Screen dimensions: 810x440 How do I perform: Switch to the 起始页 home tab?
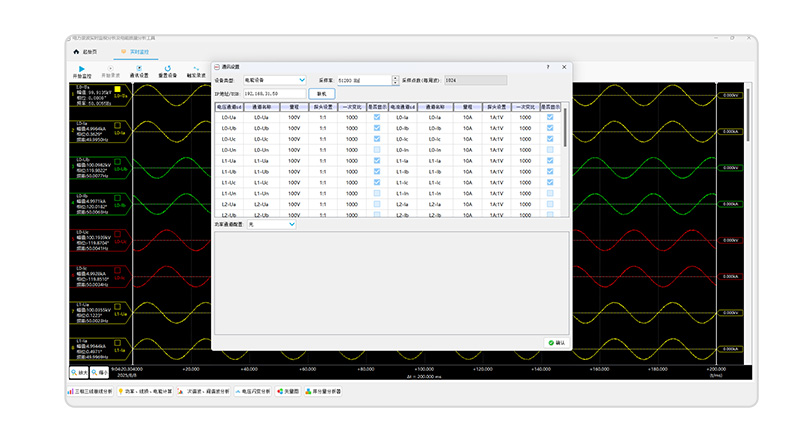(87, 50)
